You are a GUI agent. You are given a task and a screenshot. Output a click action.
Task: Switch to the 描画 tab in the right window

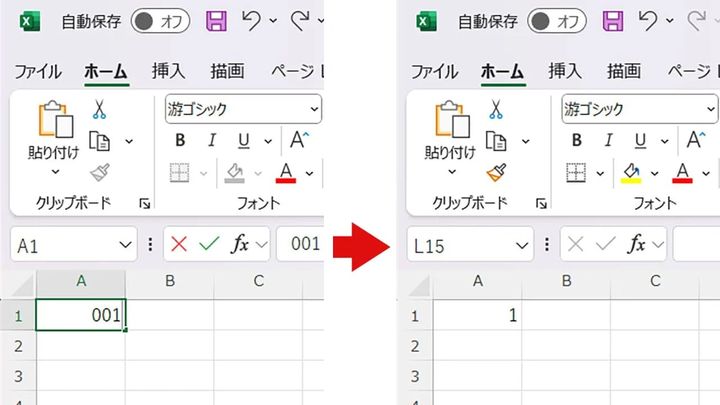tap(624, 71)
